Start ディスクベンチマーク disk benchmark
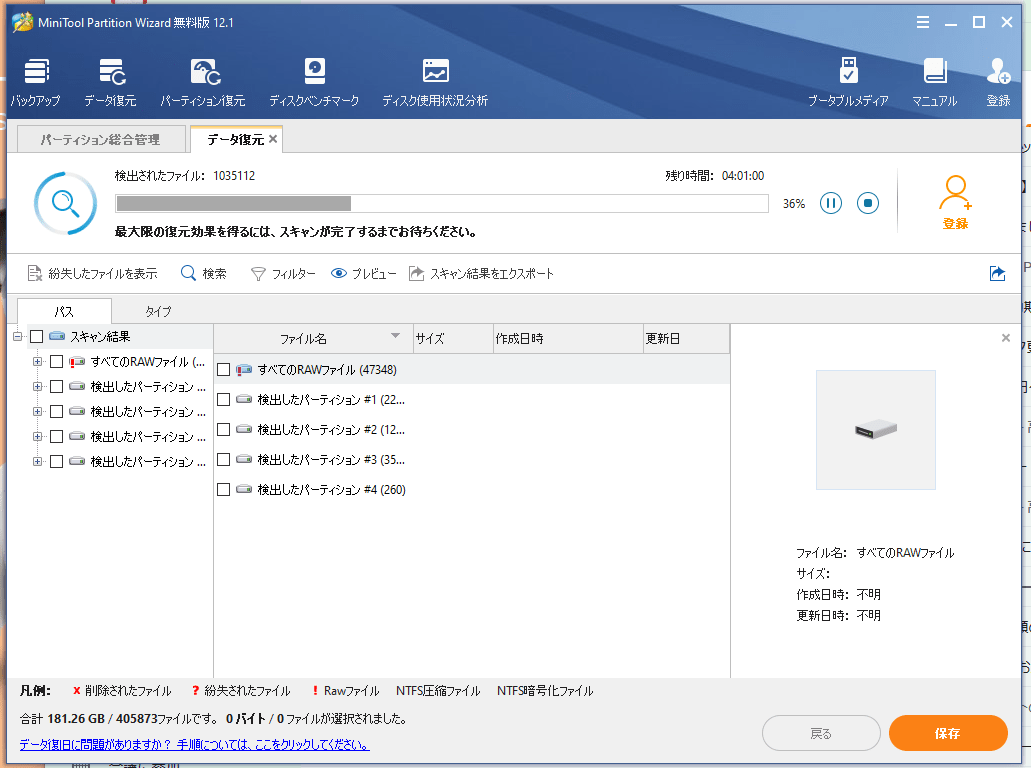1031x768 pixels. 314,82
